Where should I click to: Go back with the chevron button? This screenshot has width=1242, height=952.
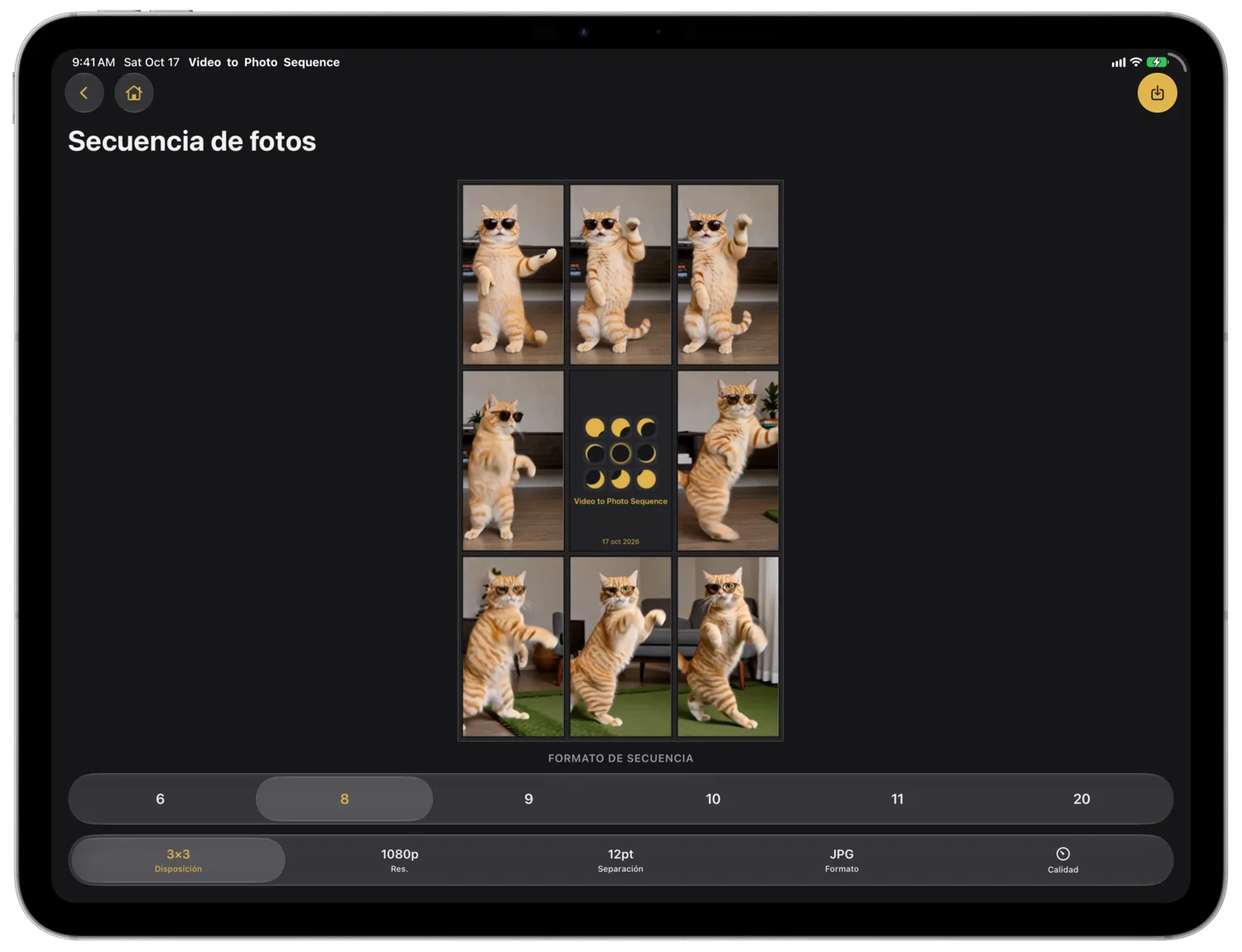(84, 93)
